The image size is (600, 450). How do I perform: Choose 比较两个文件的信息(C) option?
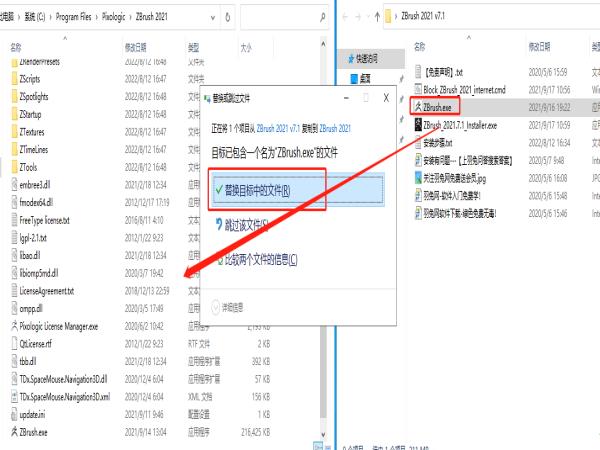click(x=257, y=260)
